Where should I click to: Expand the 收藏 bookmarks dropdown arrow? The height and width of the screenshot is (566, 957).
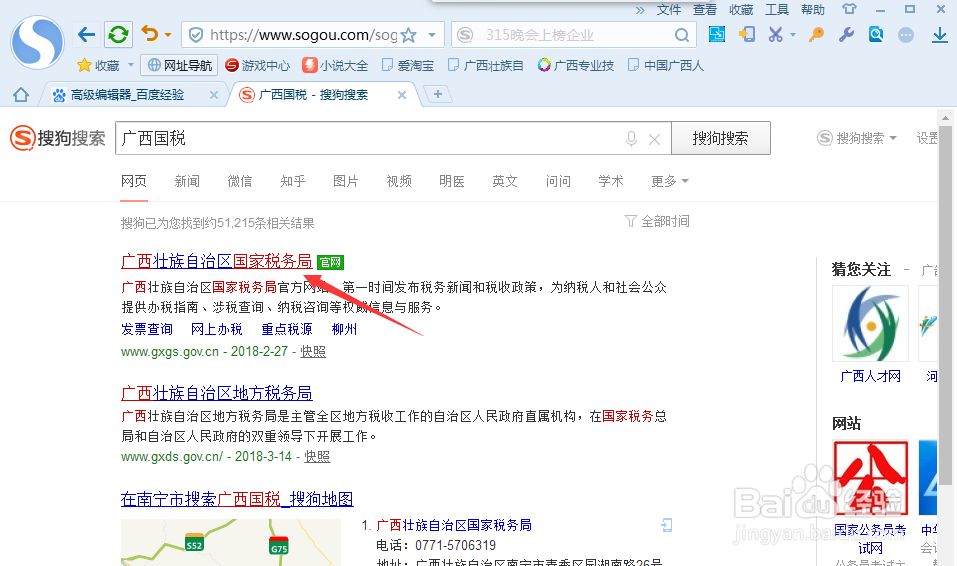tap(130, 65)
